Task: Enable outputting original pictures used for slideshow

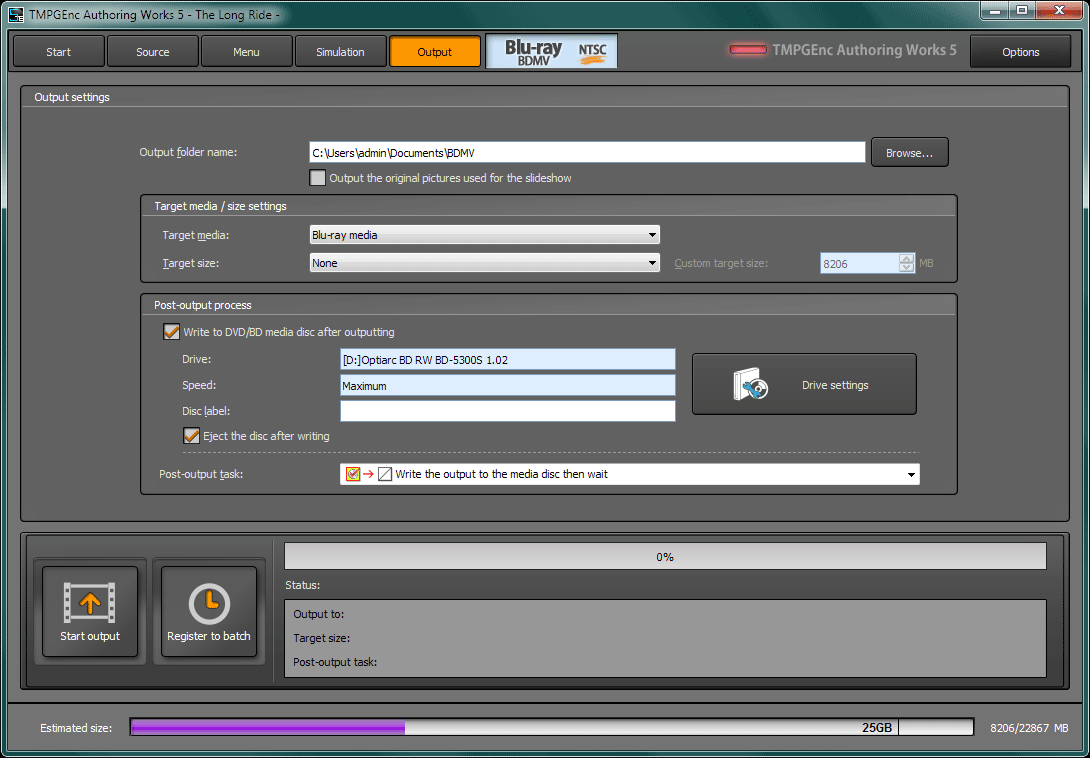Action: [x=317, y=178]
